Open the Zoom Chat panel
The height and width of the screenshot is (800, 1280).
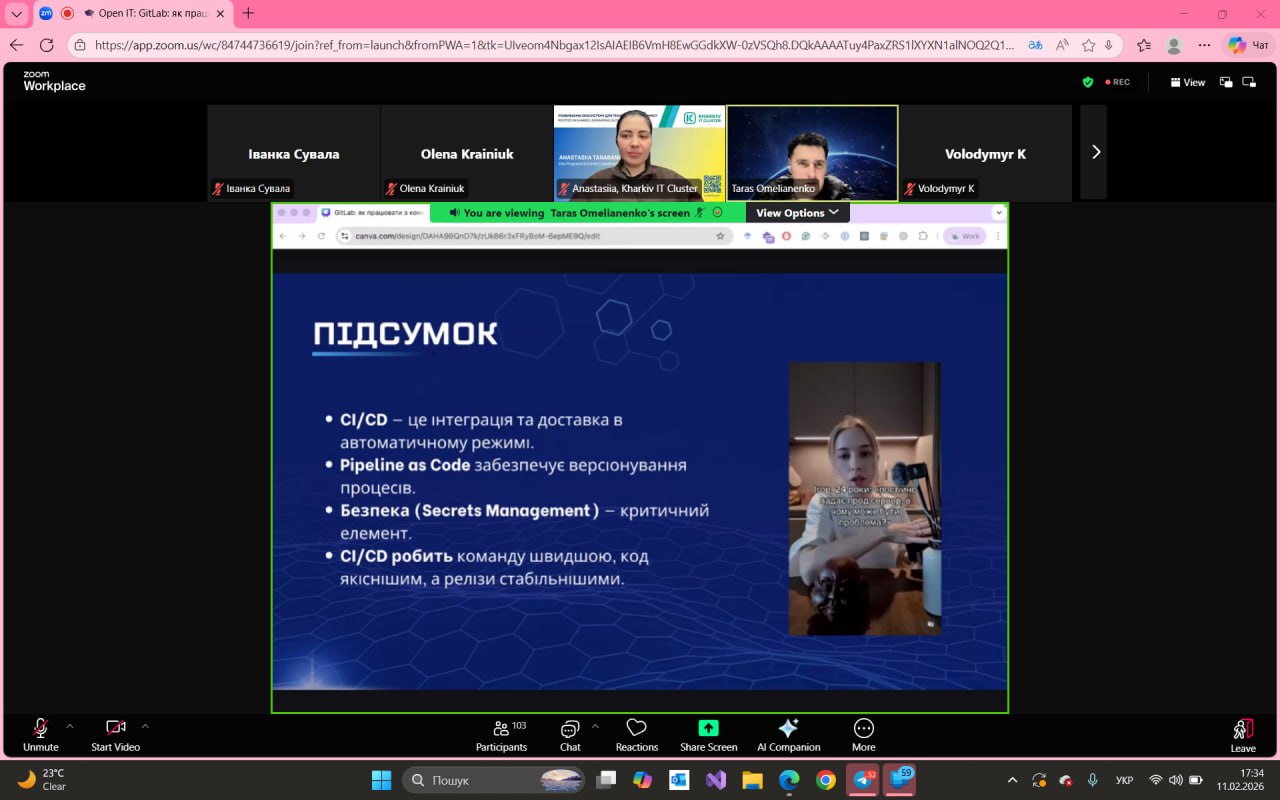pos(570,735)
